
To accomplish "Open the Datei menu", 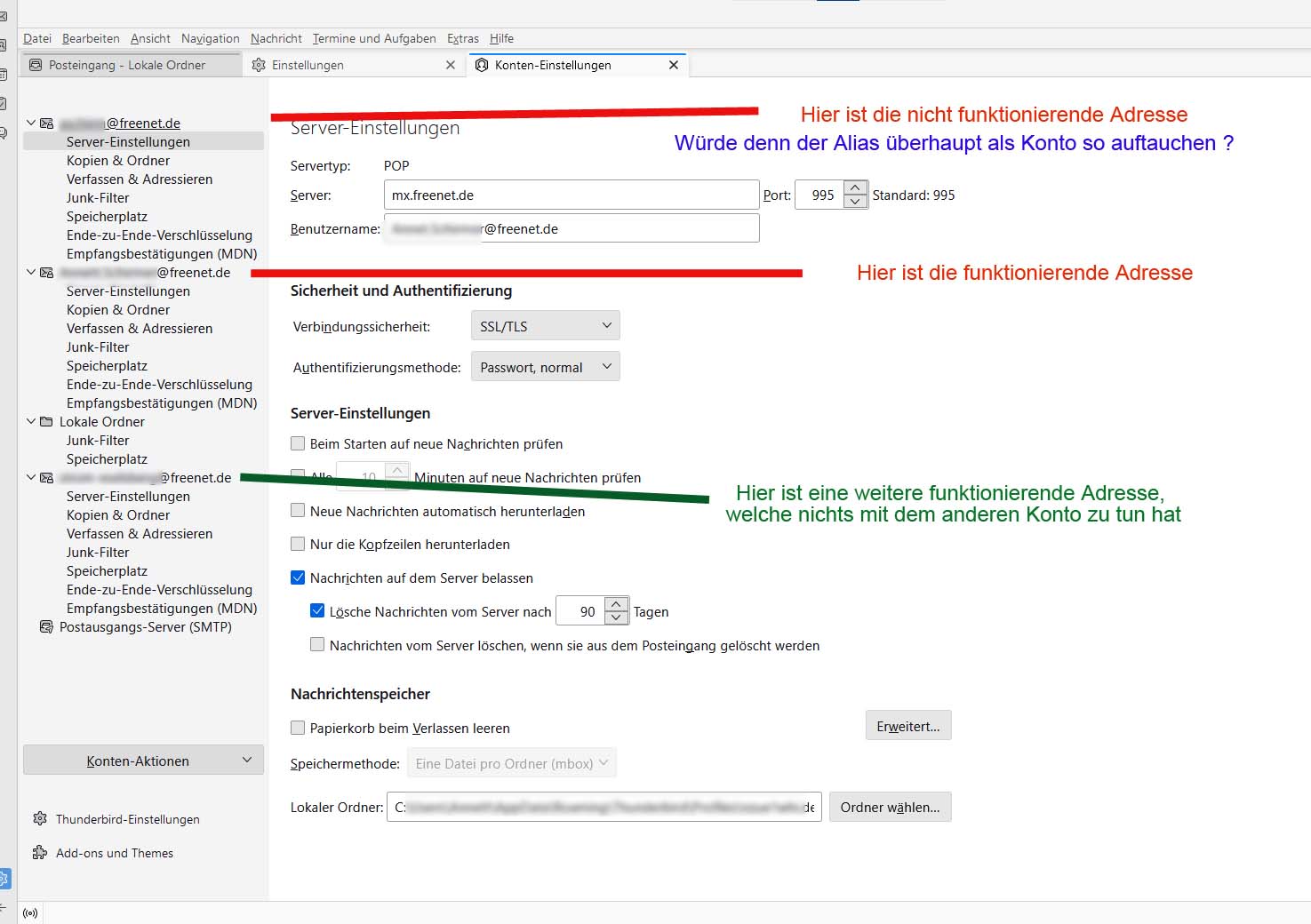I will coord(37,38).
